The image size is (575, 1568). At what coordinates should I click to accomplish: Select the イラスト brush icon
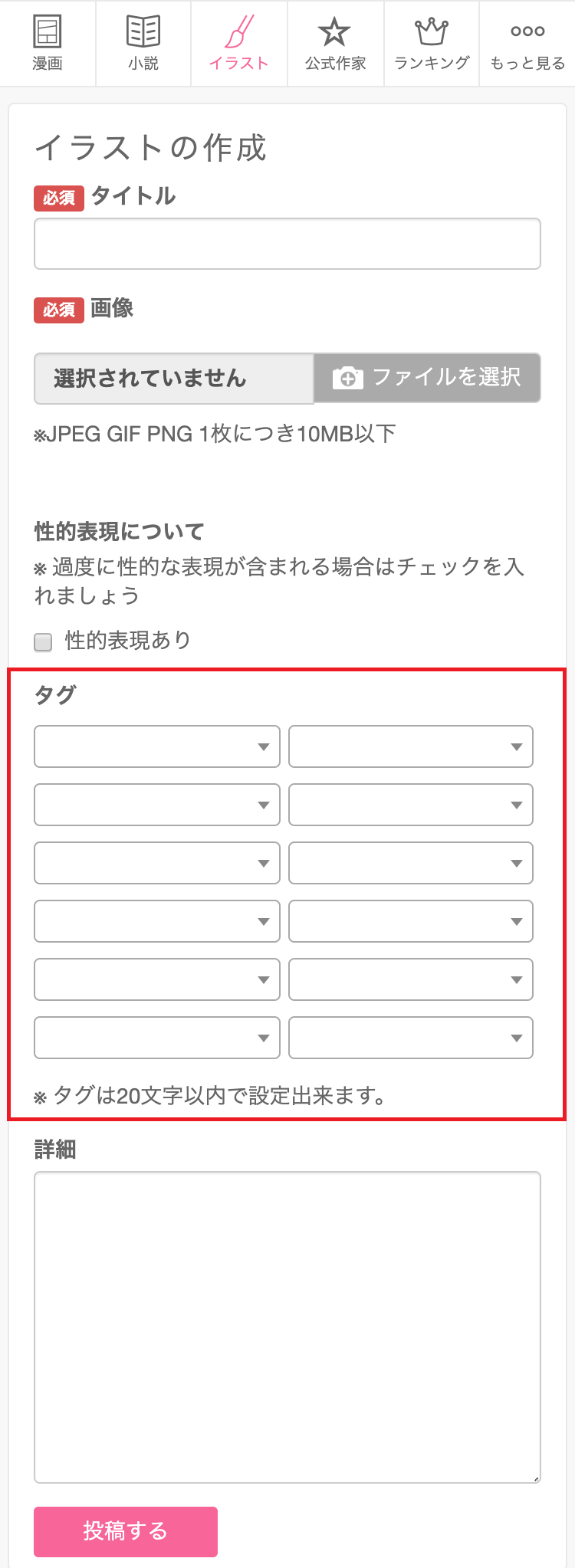click(x=239, y=32)
